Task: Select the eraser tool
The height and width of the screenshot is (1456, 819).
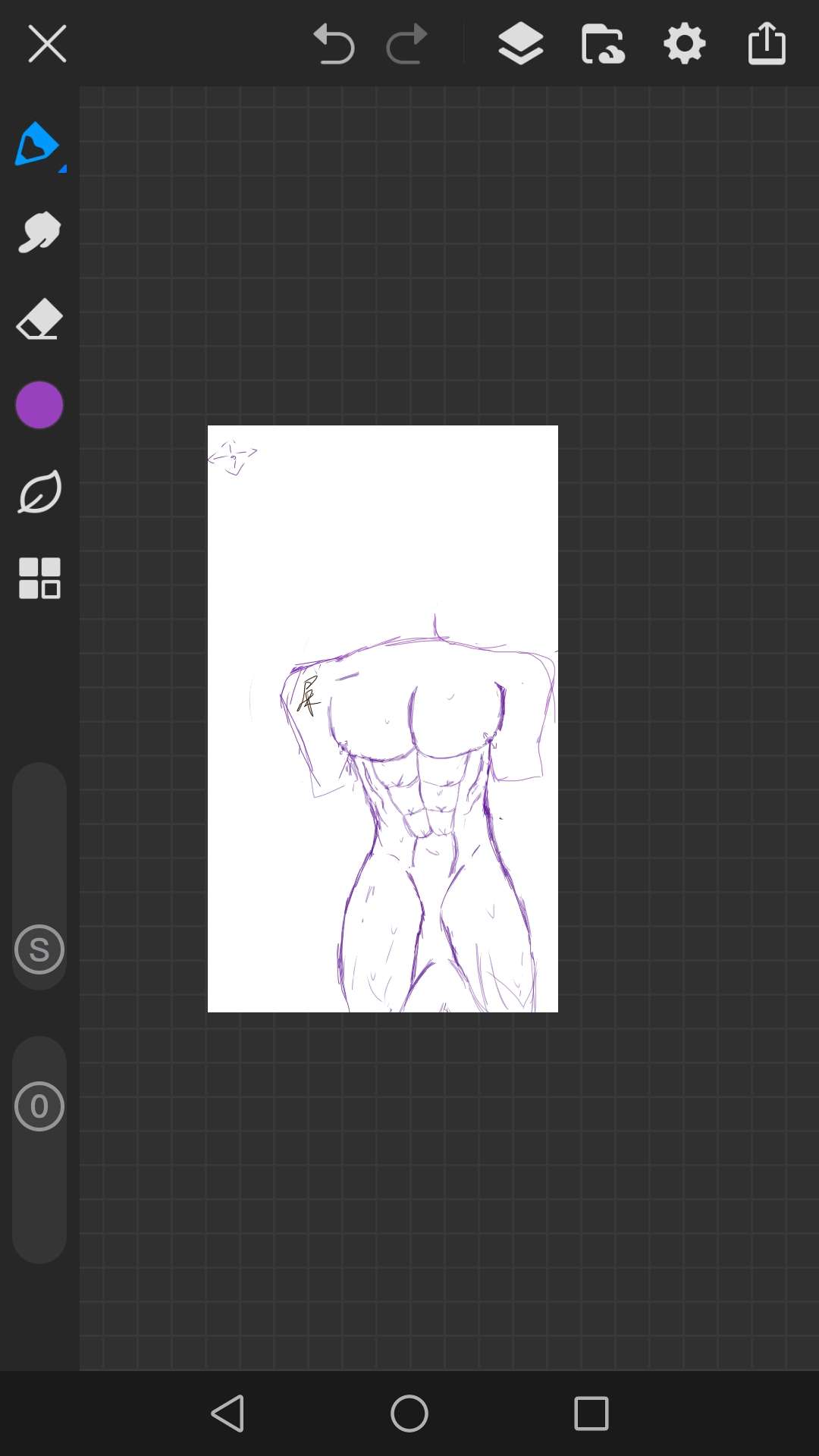Action: (x=39, y=318)
